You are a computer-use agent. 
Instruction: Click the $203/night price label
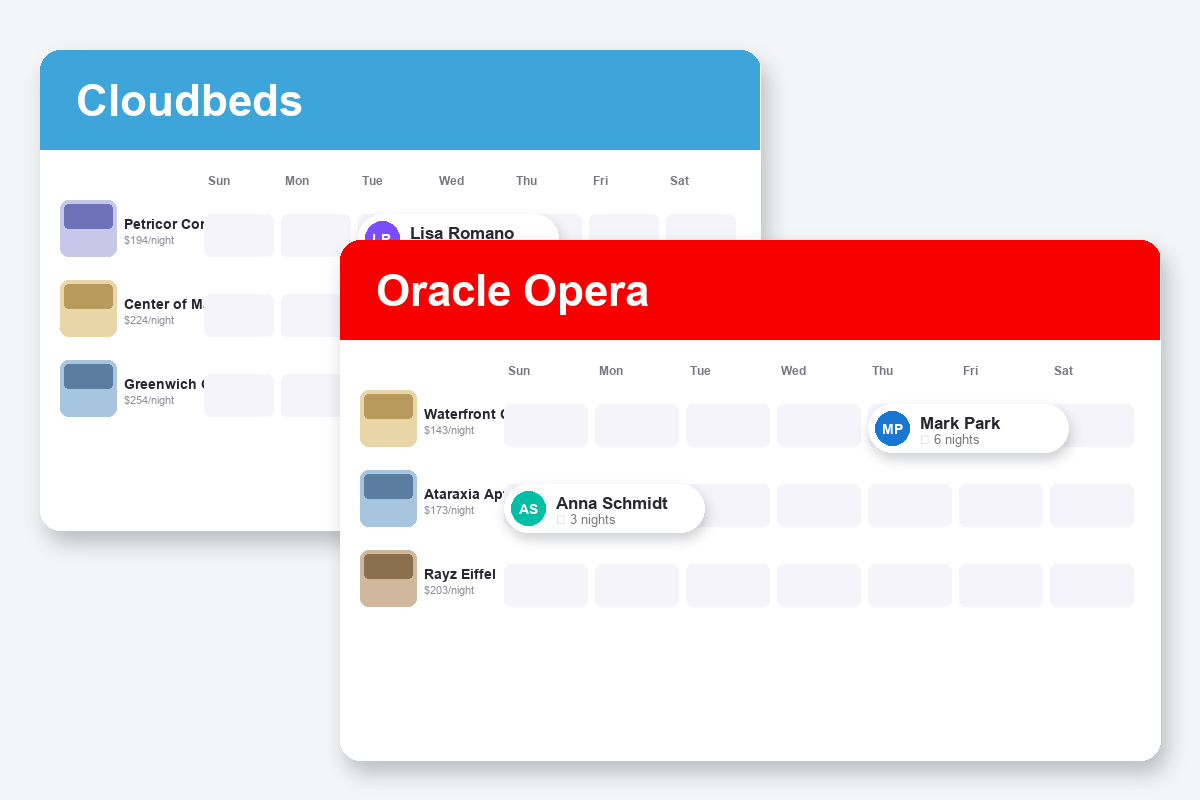(449, 590)
